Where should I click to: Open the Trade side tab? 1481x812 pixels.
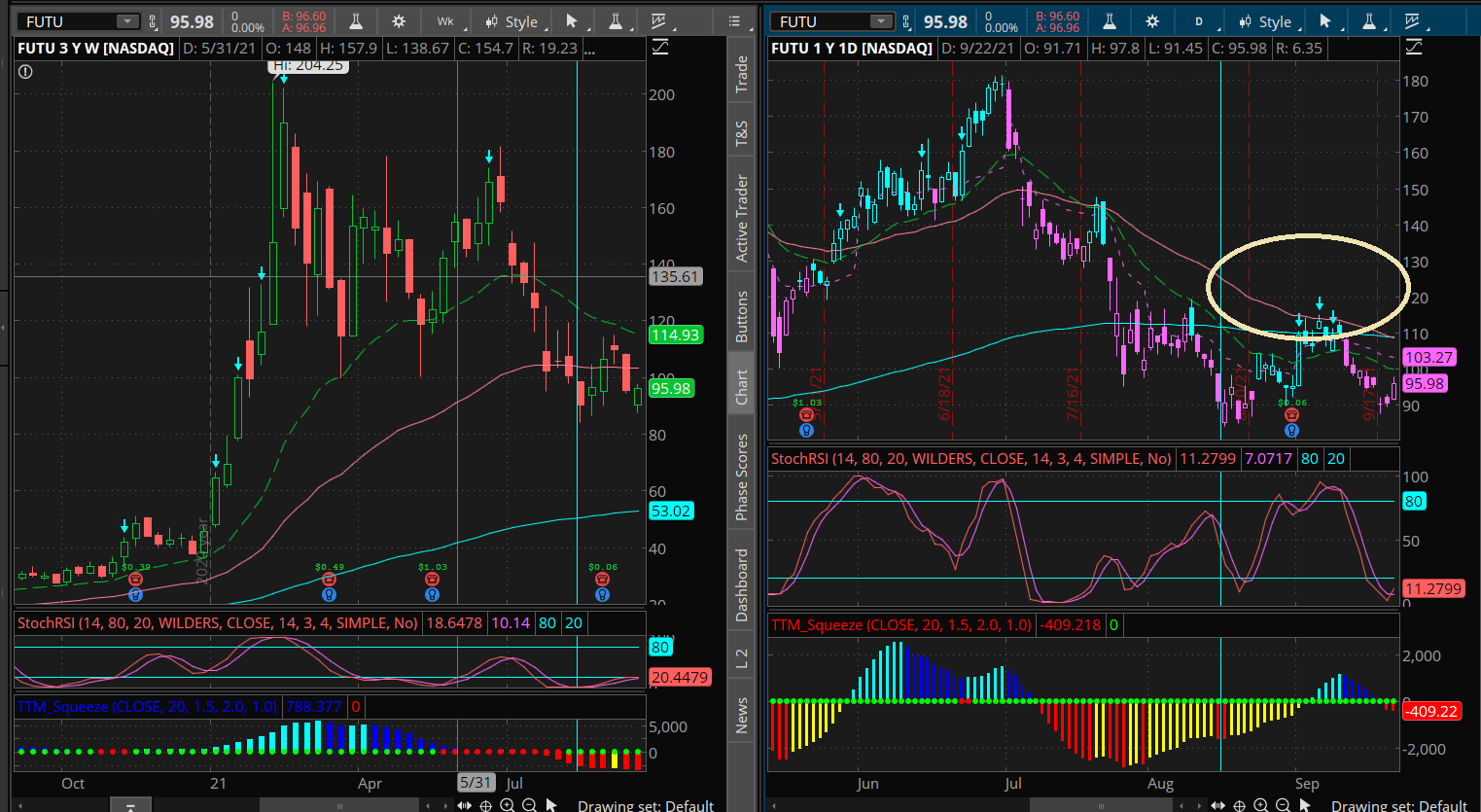(x=741, y=75)
